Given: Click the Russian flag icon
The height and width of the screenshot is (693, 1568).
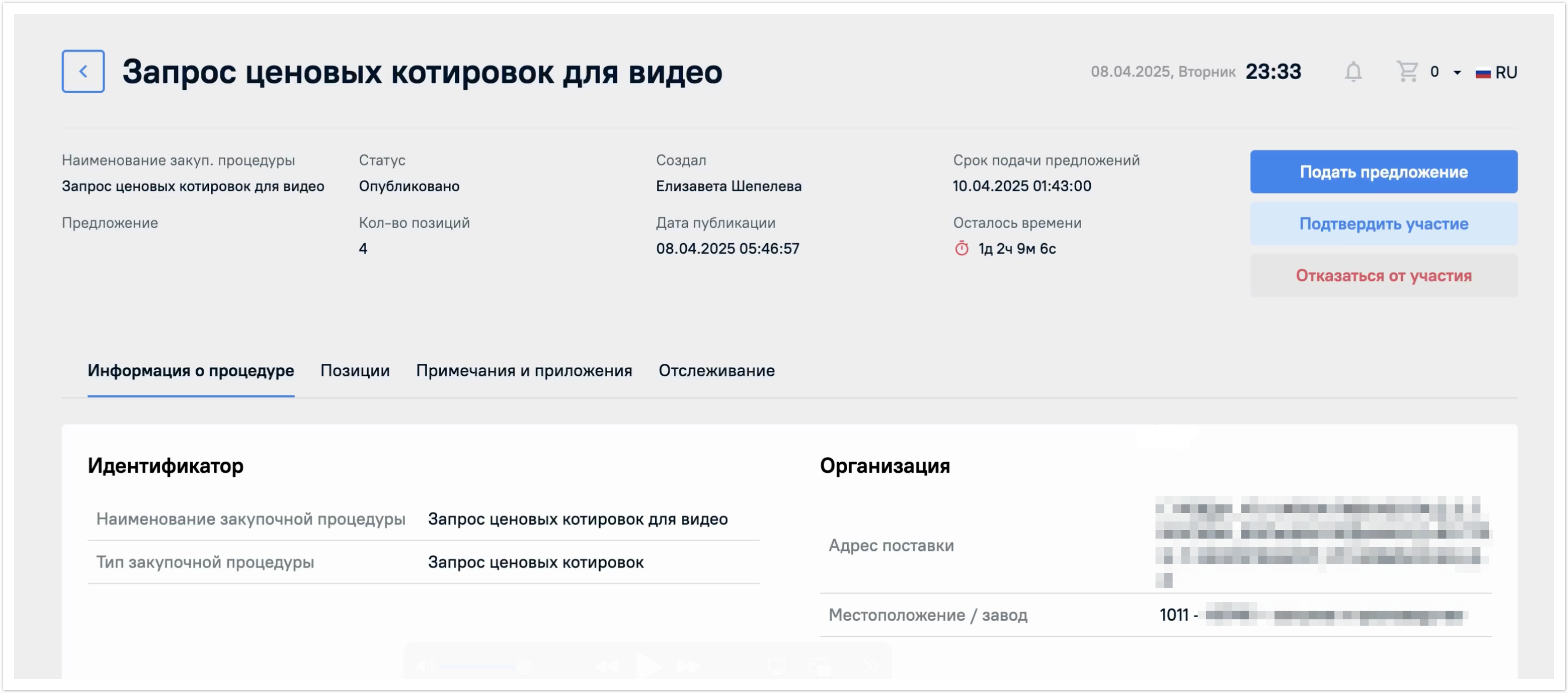Looking at the screenshot, I should point(1483,73).
